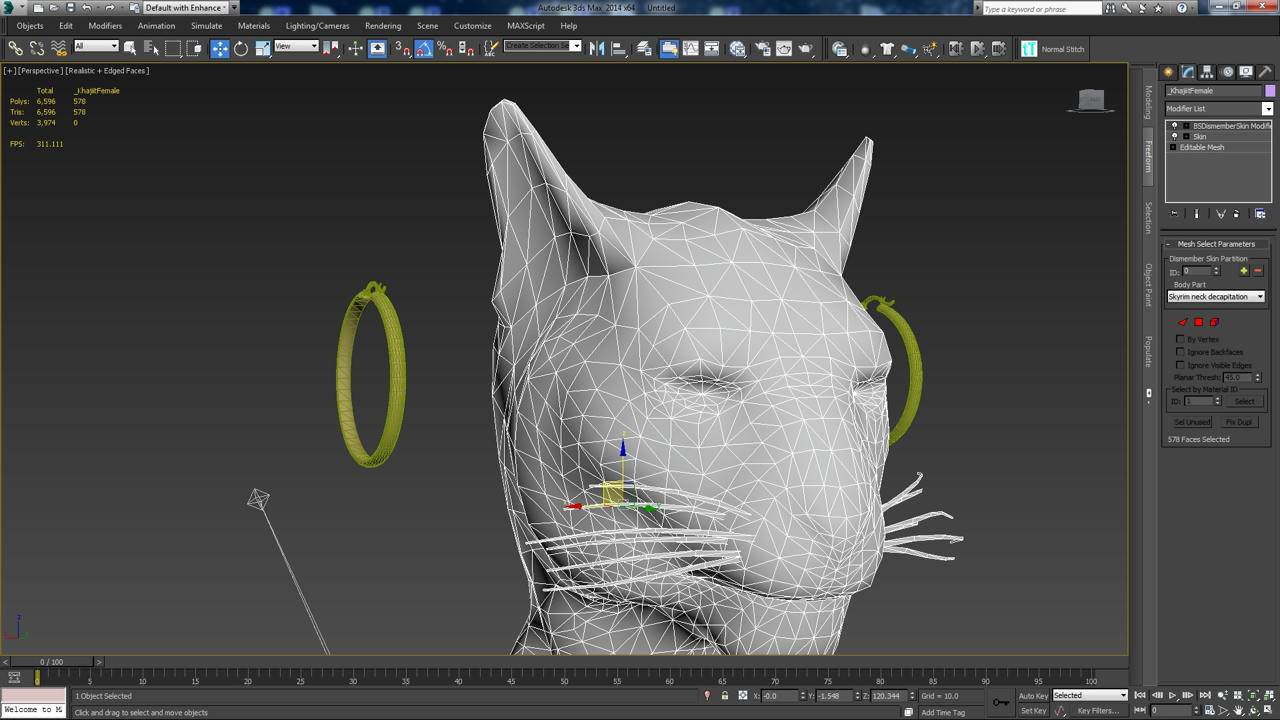Click the time slider 0 / 100 handle
Viewport: 1280px width, 720px height.
point(51,662)
